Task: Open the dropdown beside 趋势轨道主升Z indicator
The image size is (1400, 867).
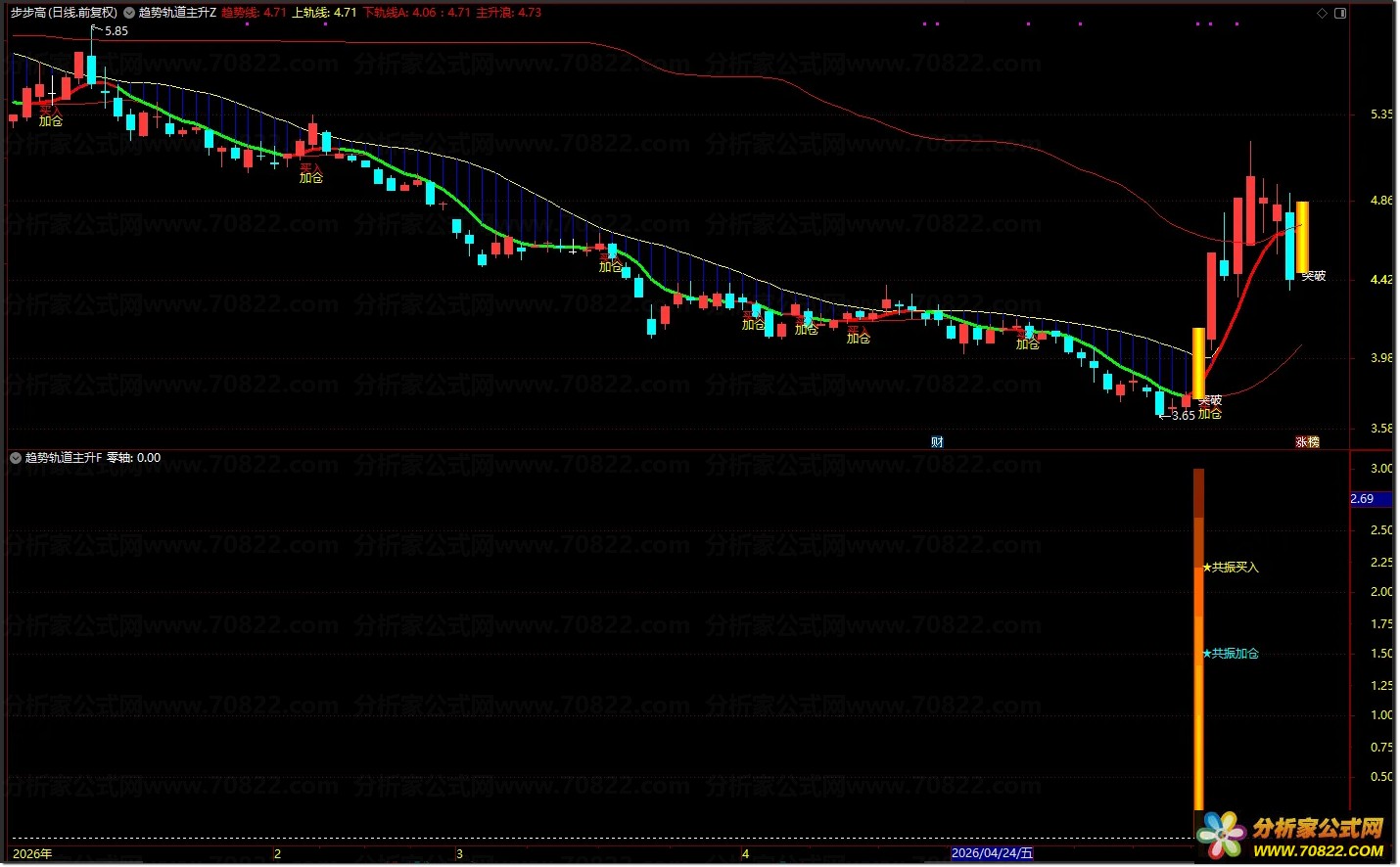Action: click(129, 13)
